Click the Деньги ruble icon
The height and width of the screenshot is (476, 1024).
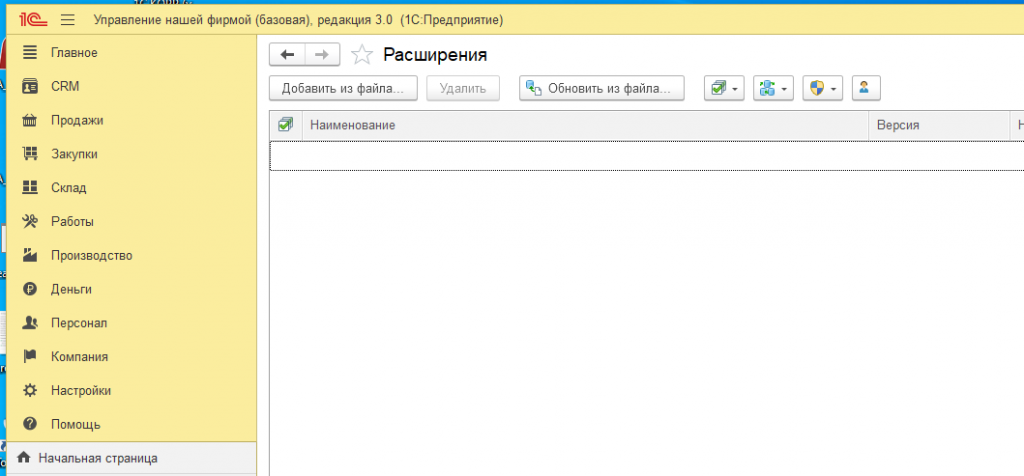click(30, 289)
